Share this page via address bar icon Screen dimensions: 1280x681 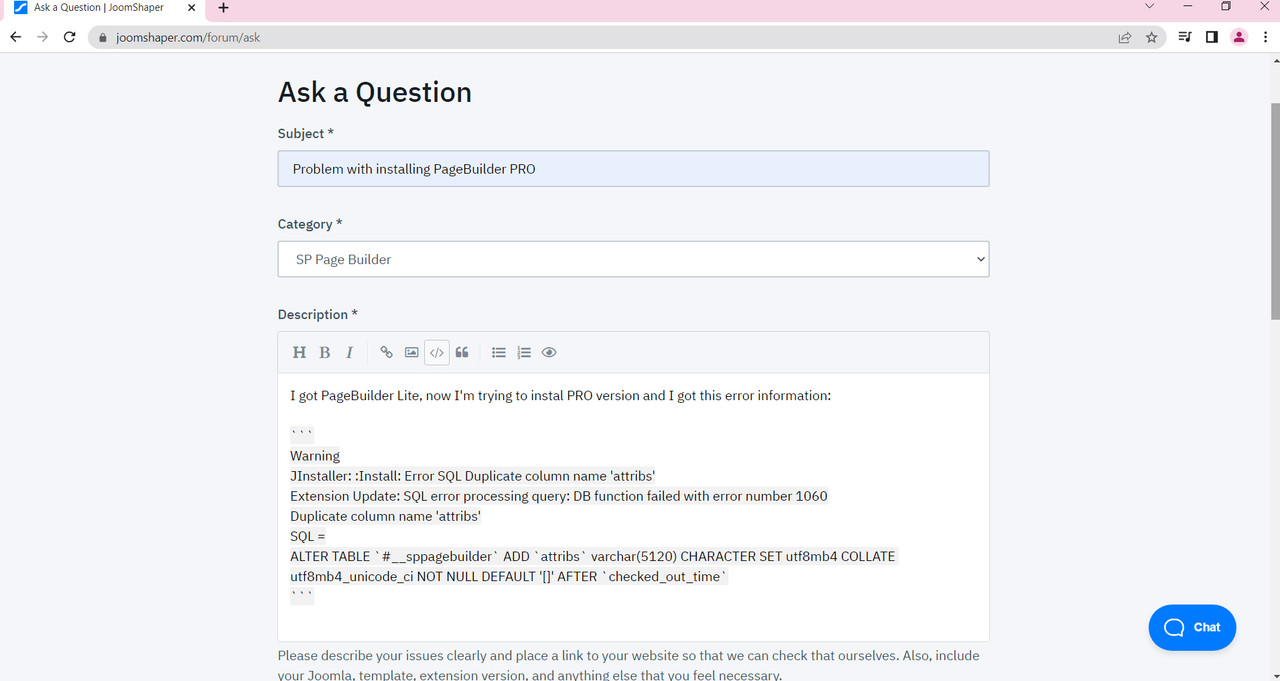(x=1125, y=37)
